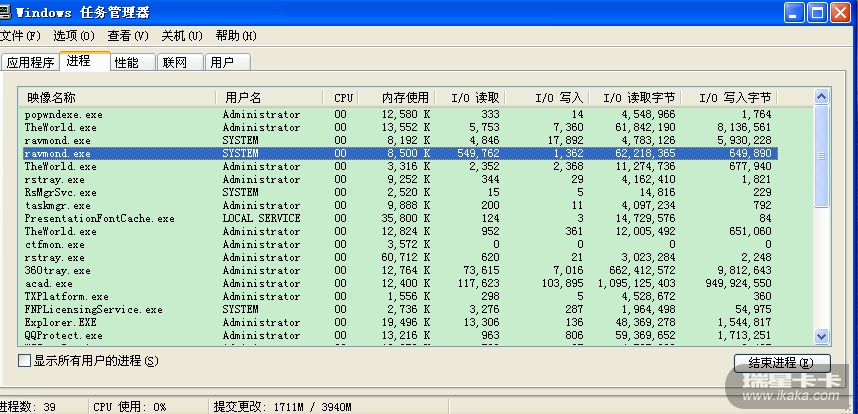Click the process list scroll-down arrow
This screenshot has height=414, width=858.
(821, 336)
